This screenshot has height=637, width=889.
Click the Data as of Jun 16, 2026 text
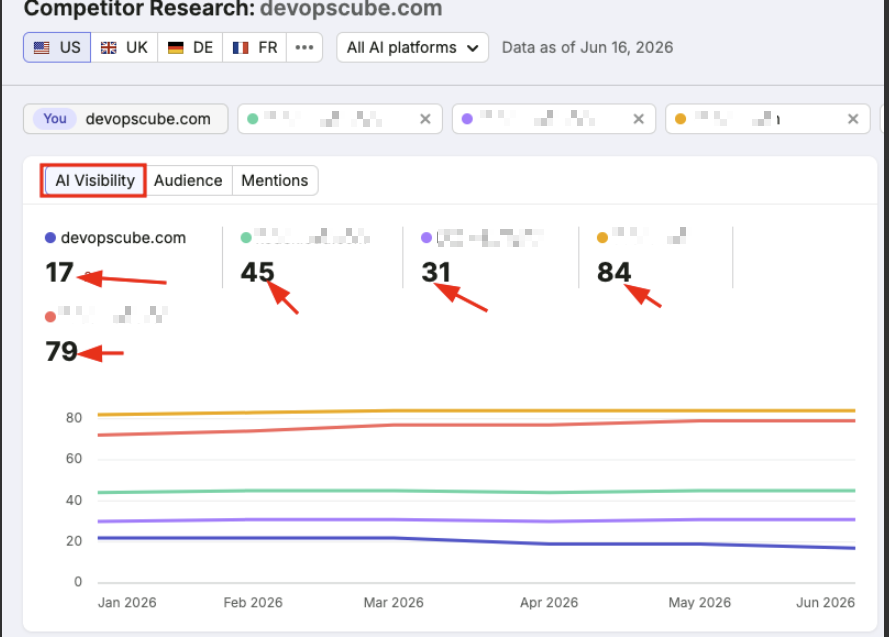point(587,48)
